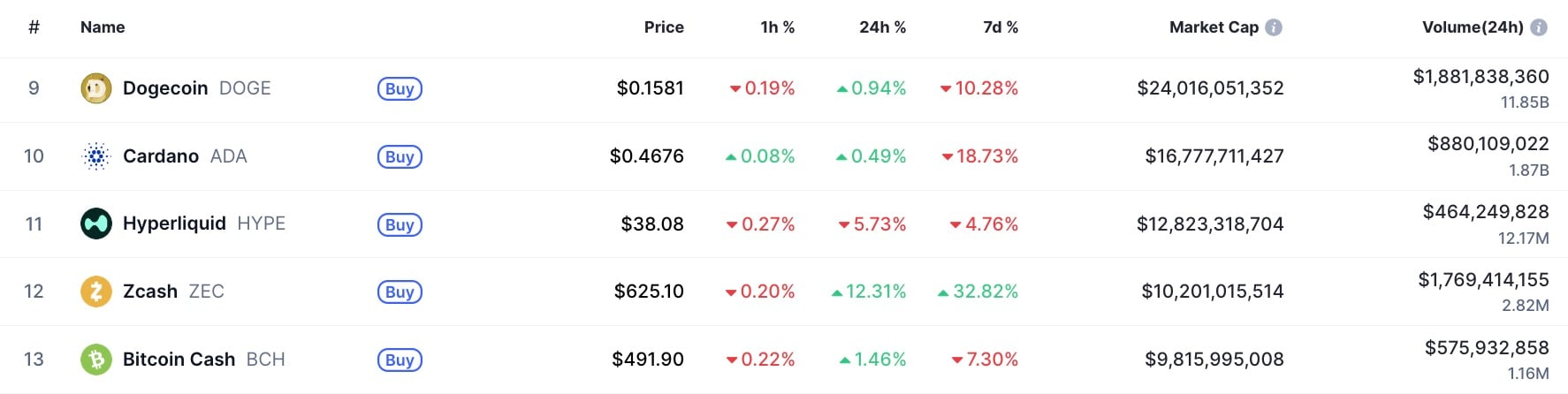Click the Dogecoin coin logo icon

(x=95, y=88)
